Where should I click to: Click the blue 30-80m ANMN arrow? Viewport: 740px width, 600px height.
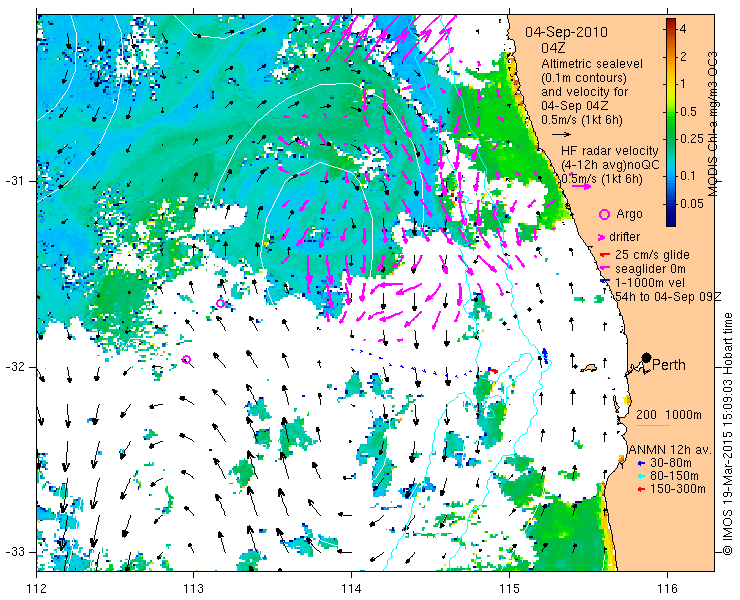click(640, 463)
